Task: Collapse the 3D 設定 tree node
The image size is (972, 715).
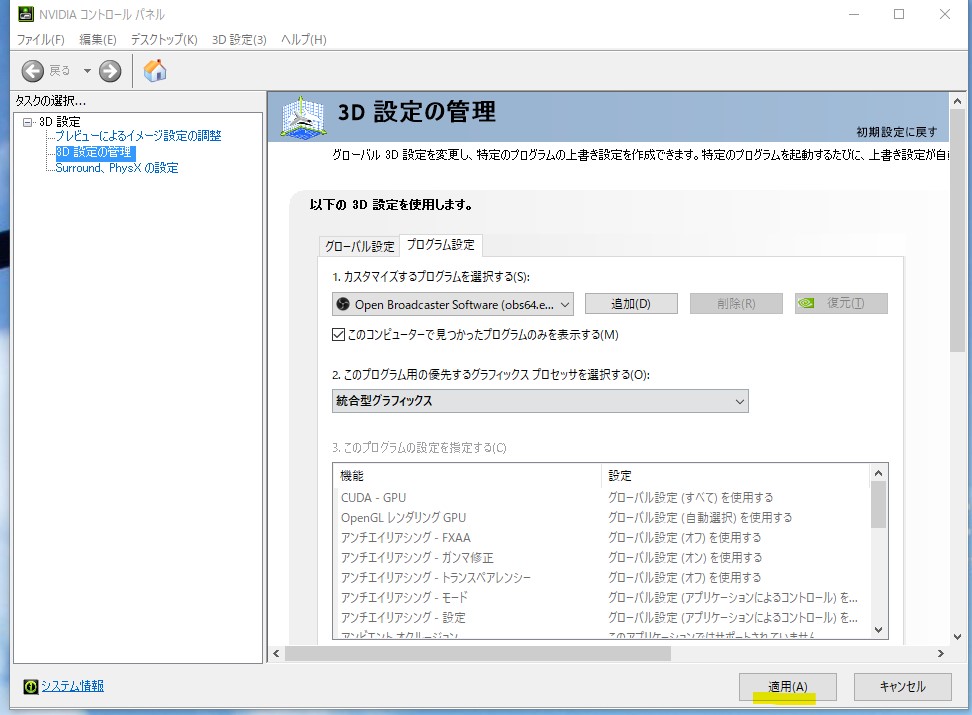Action: coord(28,121)
